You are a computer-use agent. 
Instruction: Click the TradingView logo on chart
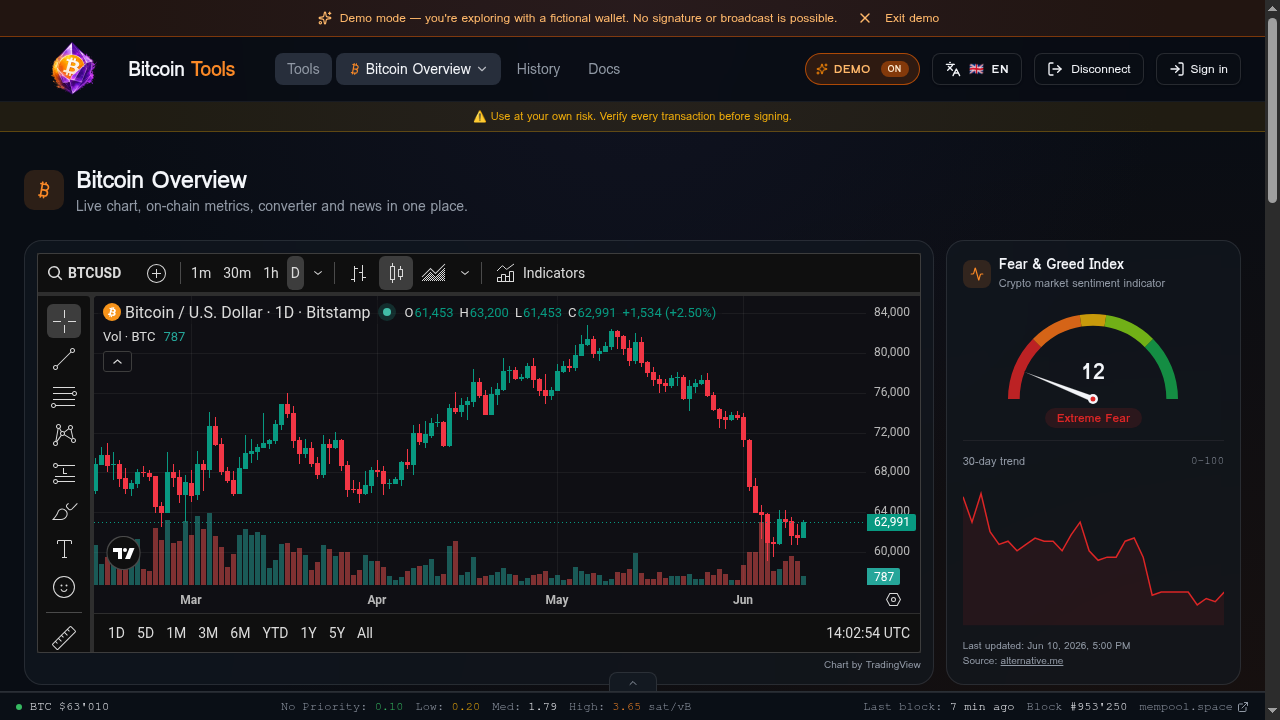[x=124, y=553]
